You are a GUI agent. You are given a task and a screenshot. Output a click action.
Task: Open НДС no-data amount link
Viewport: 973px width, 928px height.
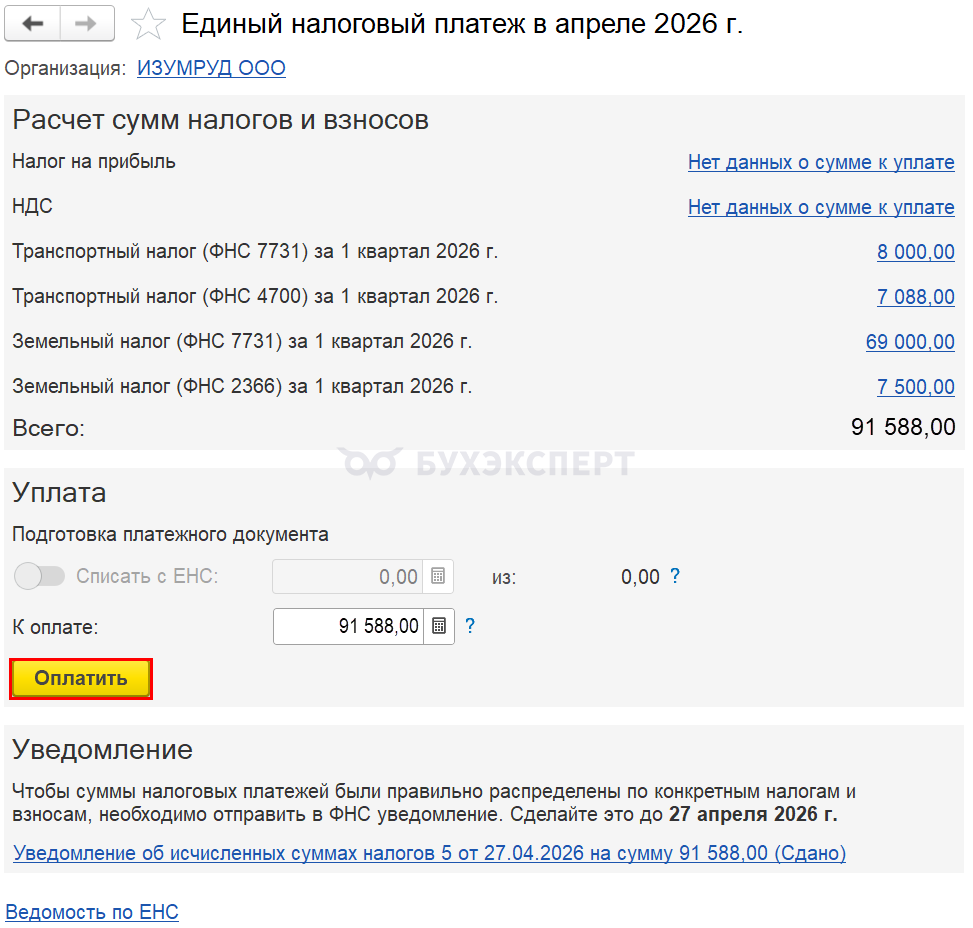pyautogui.click(x=820, y=207)
